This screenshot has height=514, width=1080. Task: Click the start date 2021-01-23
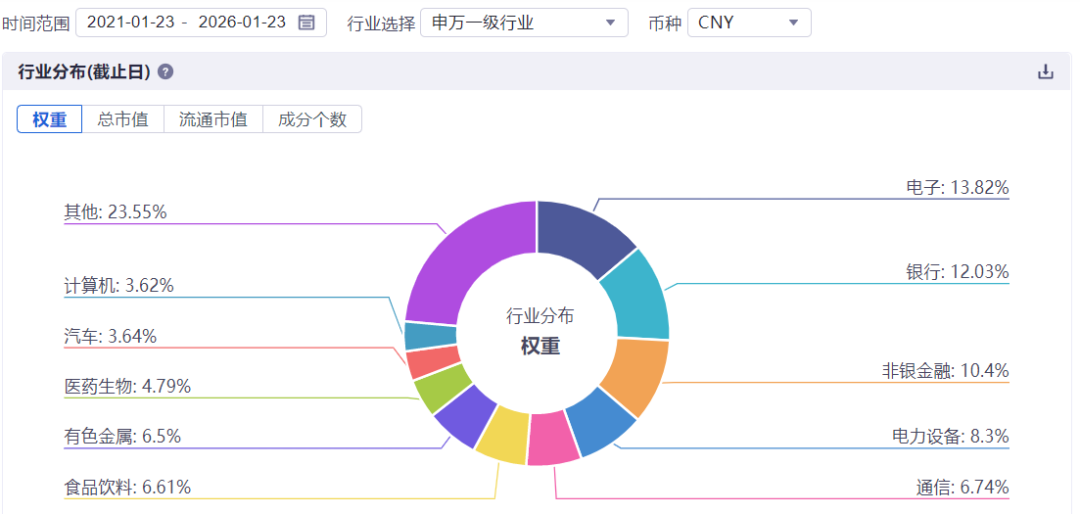point(130,23)
